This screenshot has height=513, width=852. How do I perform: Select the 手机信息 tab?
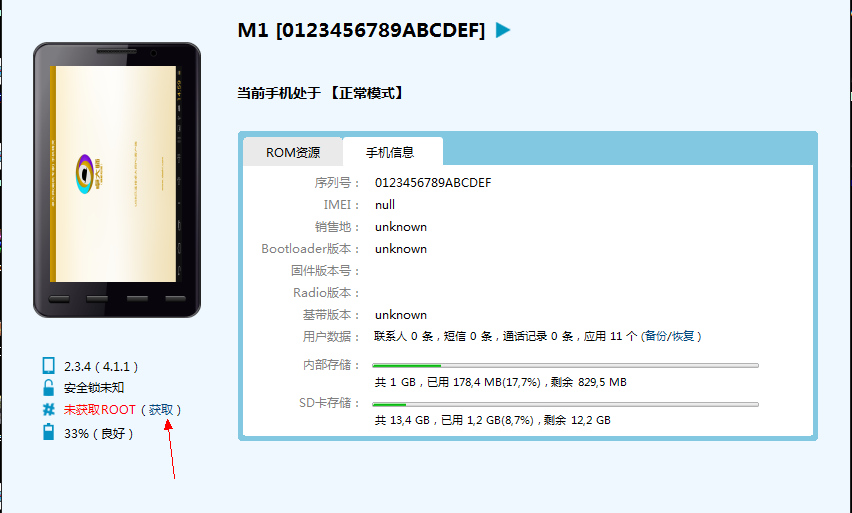pos(392,152)
